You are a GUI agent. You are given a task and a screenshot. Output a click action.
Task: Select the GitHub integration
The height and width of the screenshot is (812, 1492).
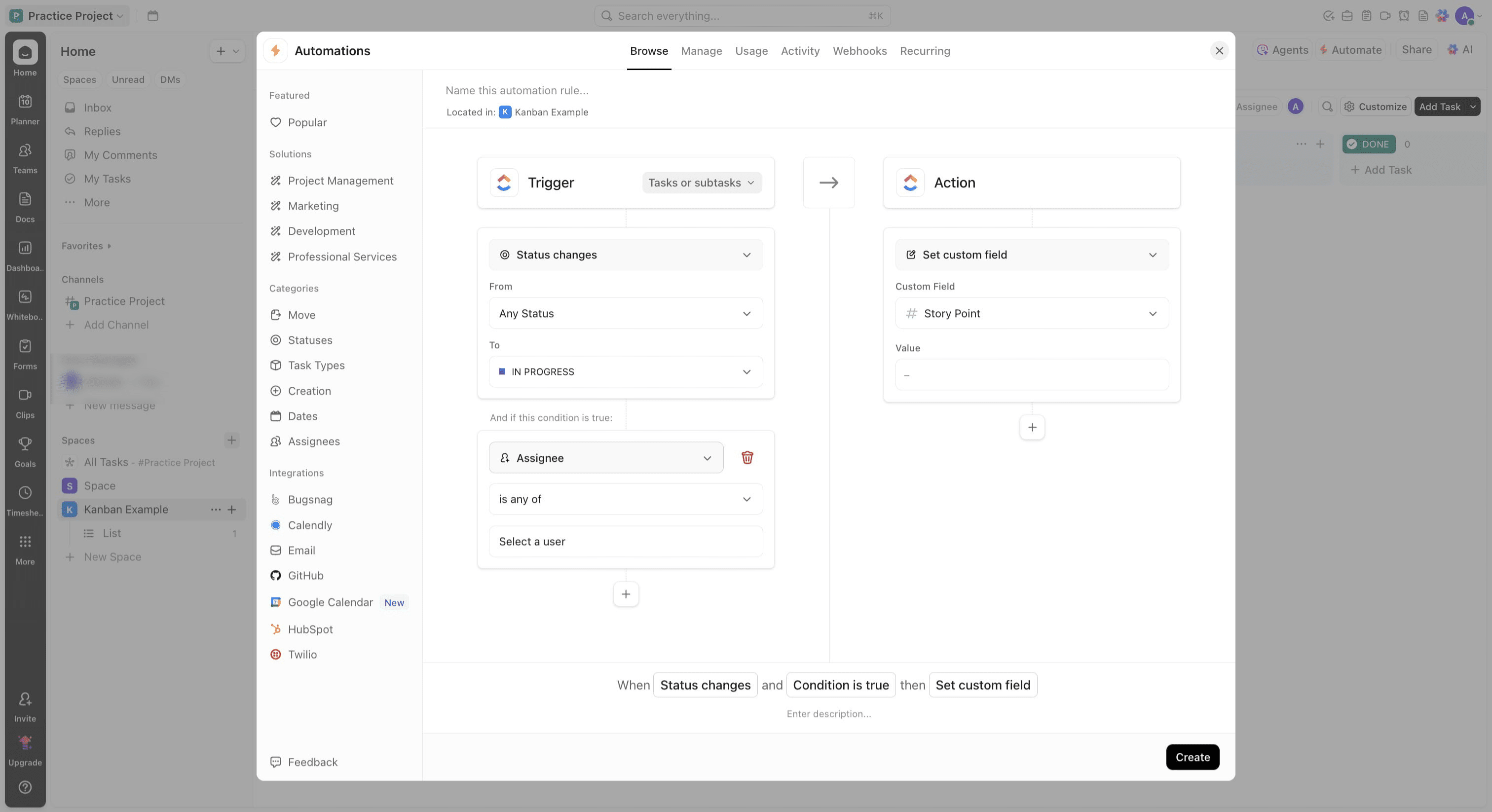(297, 575)
